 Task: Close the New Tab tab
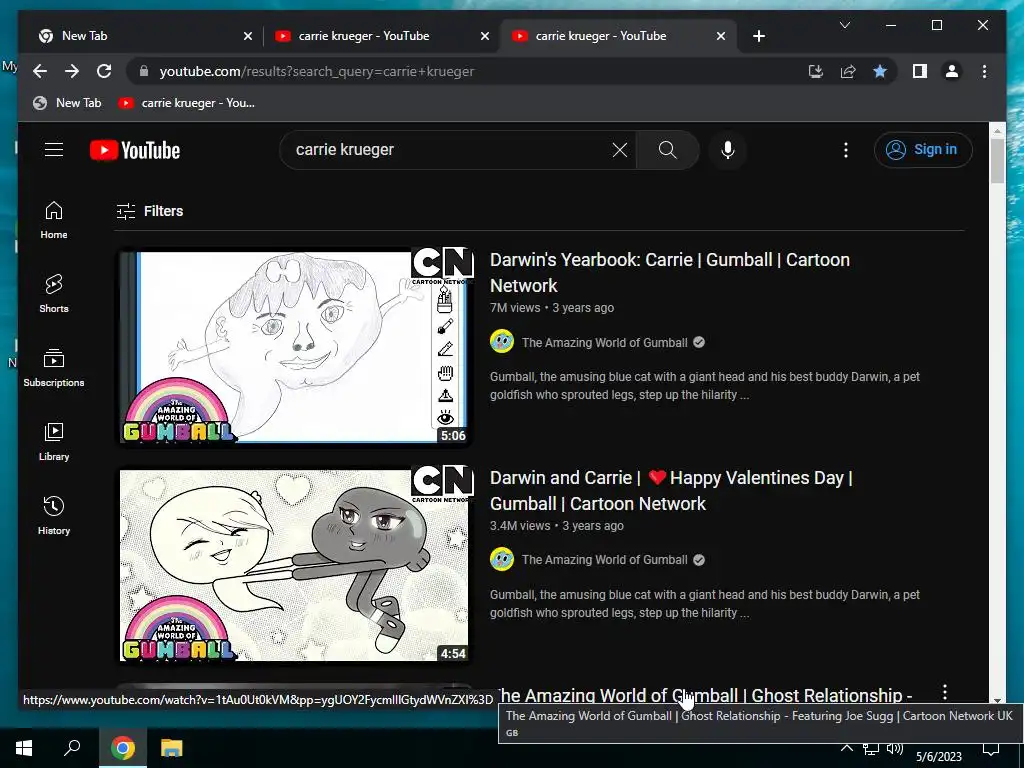248,37
